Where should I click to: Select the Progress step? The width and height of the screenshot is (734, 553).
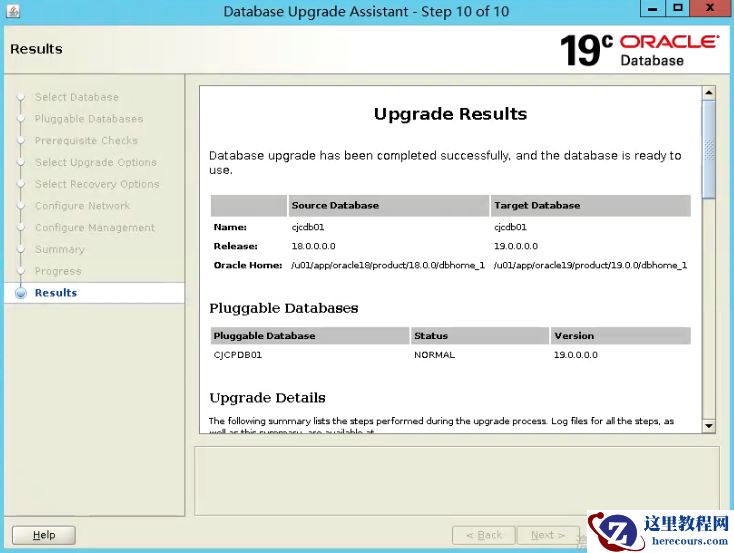[x=58, y=271]
